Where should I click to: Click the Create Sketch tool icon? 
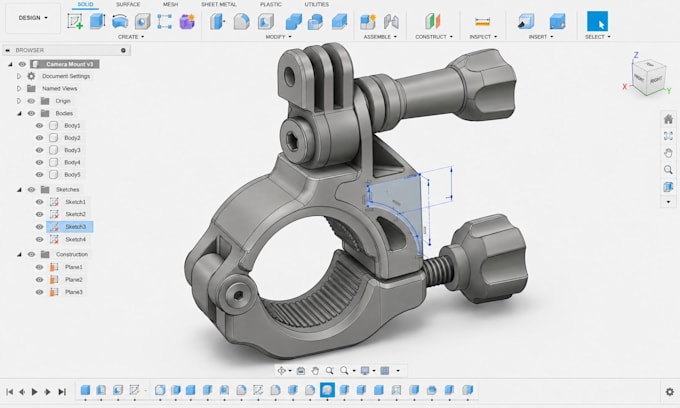[75, 21]
